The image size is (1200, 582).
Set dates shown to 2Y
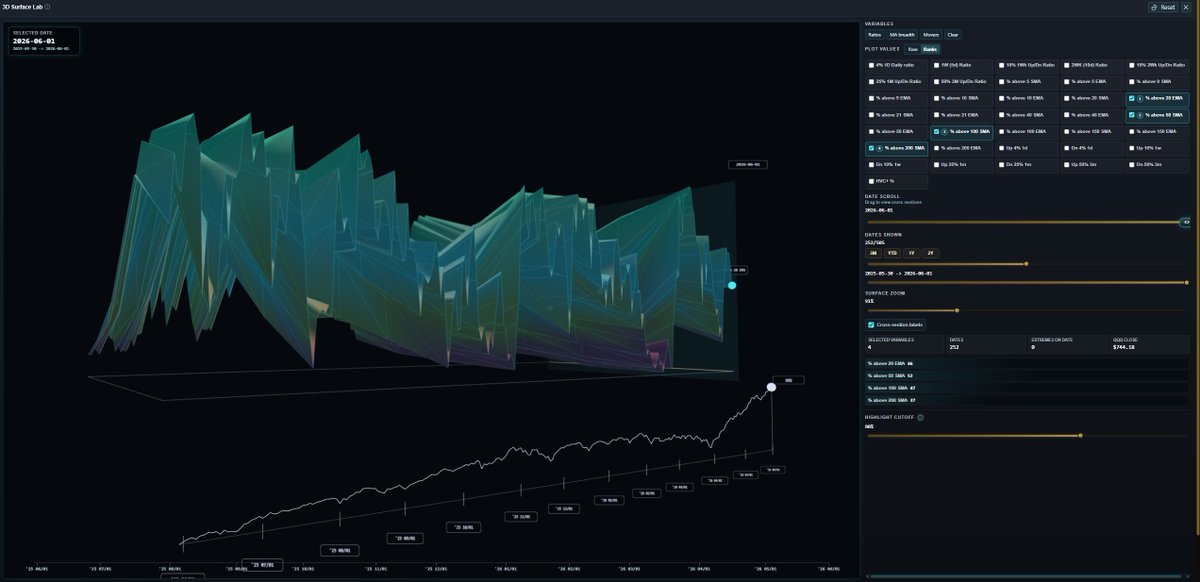coord(930,253)
